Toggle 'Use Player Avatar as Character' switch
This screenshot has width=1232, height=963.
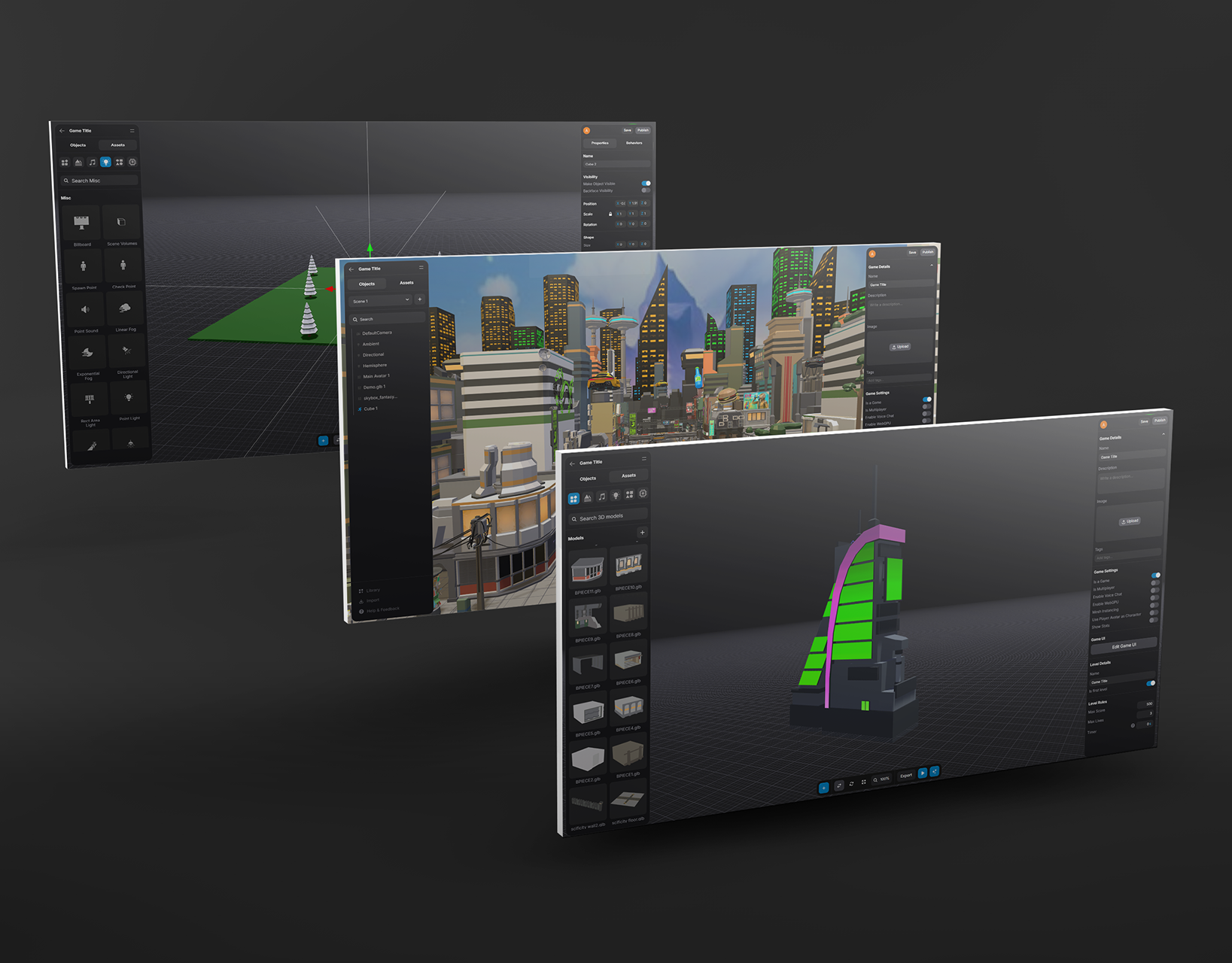1154,613
